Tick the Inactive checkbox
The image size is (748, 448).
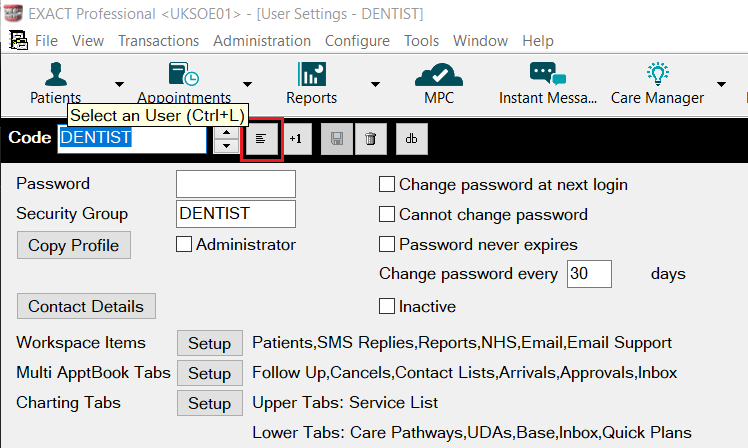coord(386,306)
